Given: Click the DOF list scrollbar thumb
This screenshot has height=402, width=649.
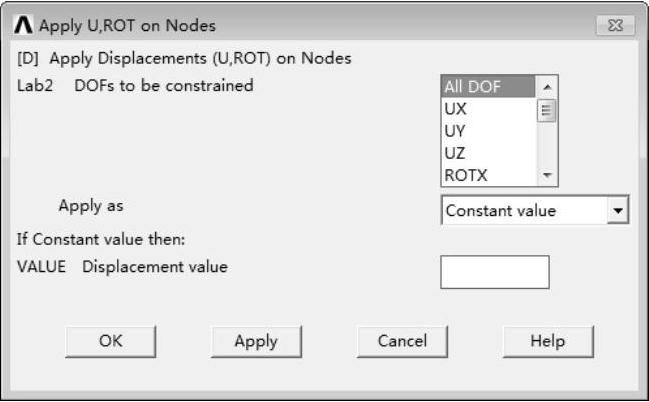Looking at the screenshot, I should 546,111.
